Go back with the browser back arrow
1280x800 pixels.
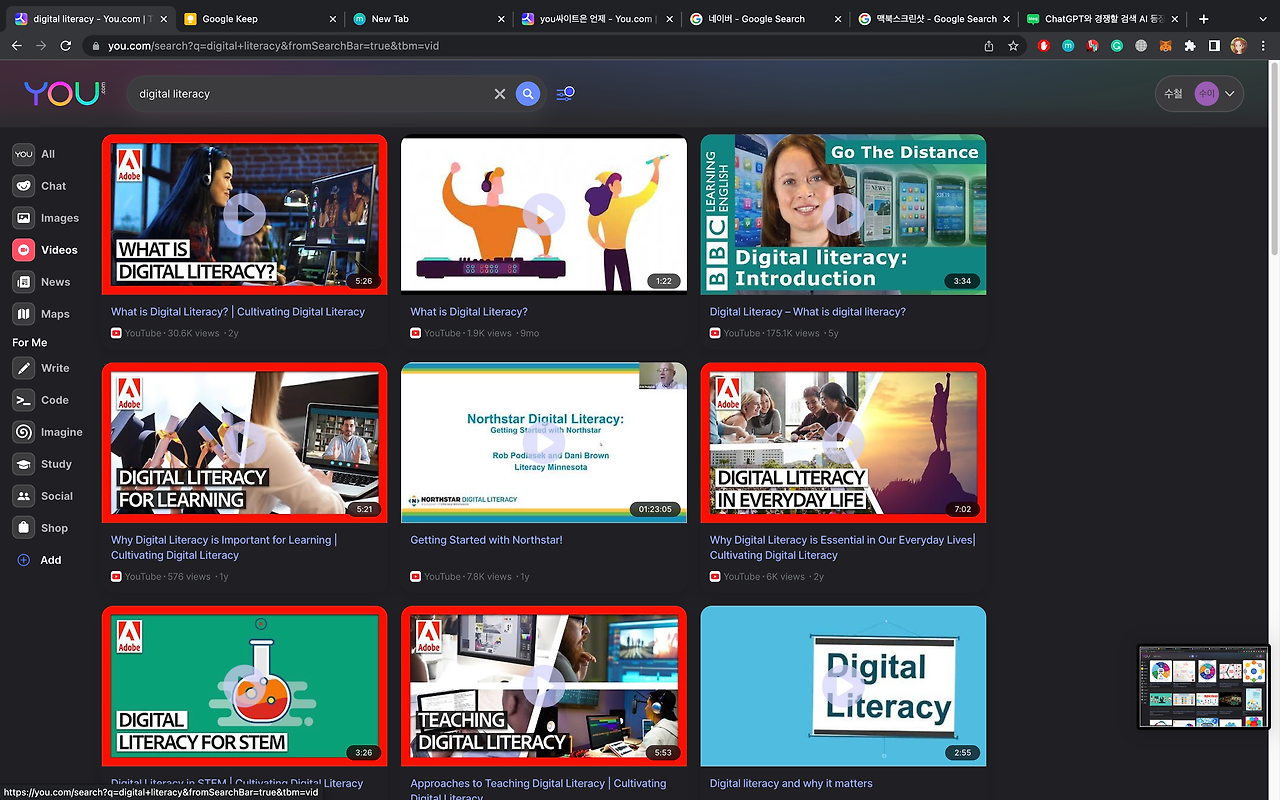pyautogui.click(x=17, y=46)
